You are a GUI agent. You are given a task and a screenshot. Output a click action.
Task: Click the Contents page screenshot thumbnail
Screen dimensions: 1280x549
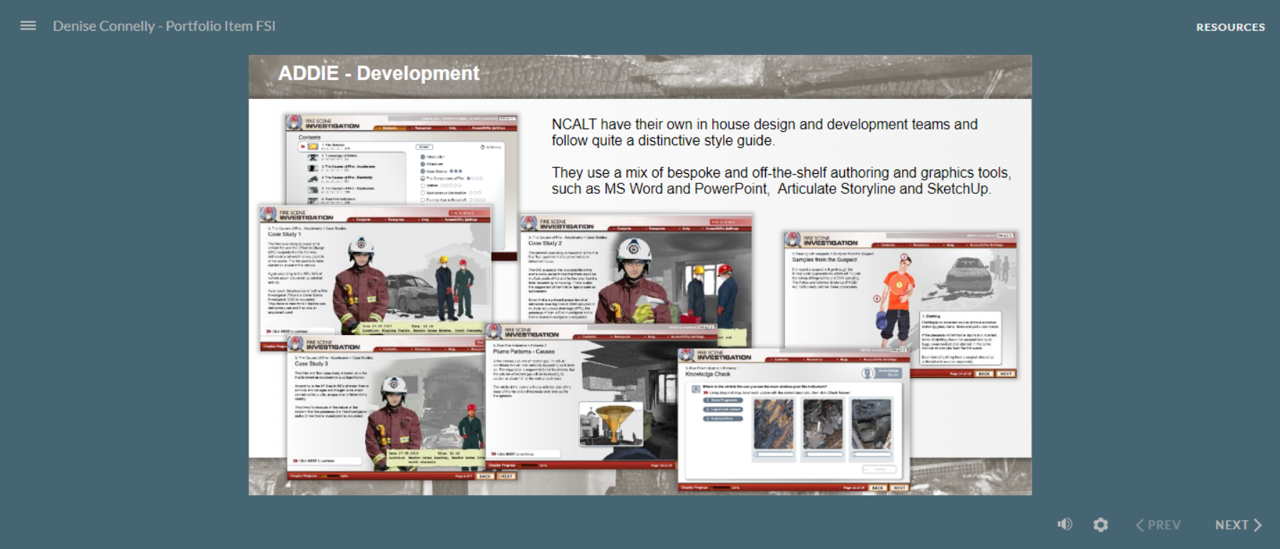point(402,160)
